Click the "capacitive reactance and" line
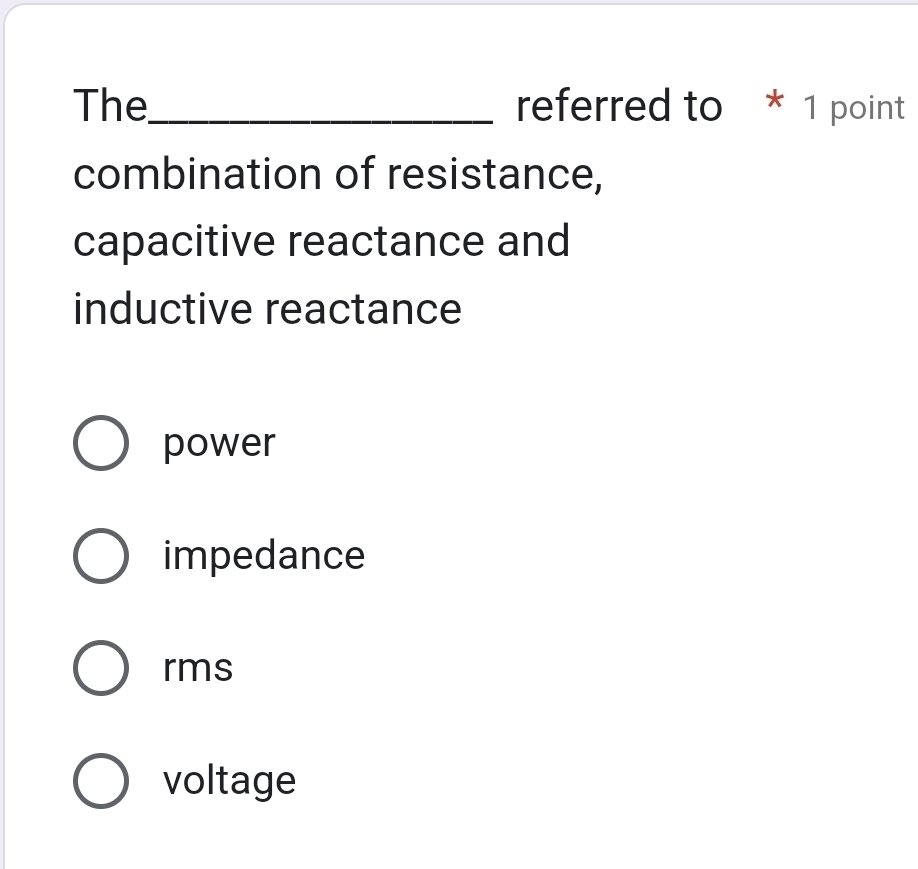Image resolution: width=918 pixels, height=869 pixels. (x=321, y=242)
